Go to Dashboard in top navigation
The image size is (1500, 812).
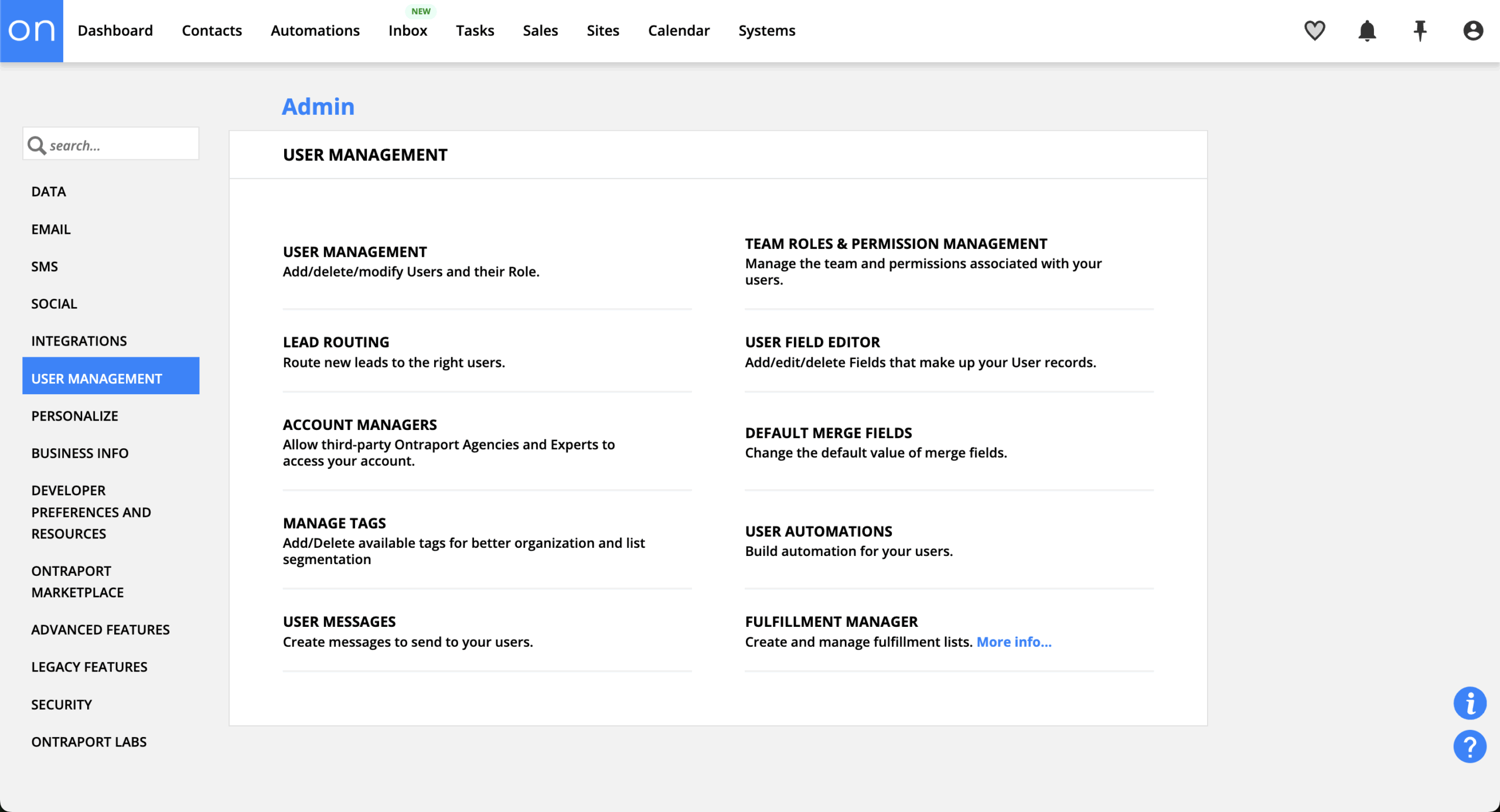click(115, 30)
